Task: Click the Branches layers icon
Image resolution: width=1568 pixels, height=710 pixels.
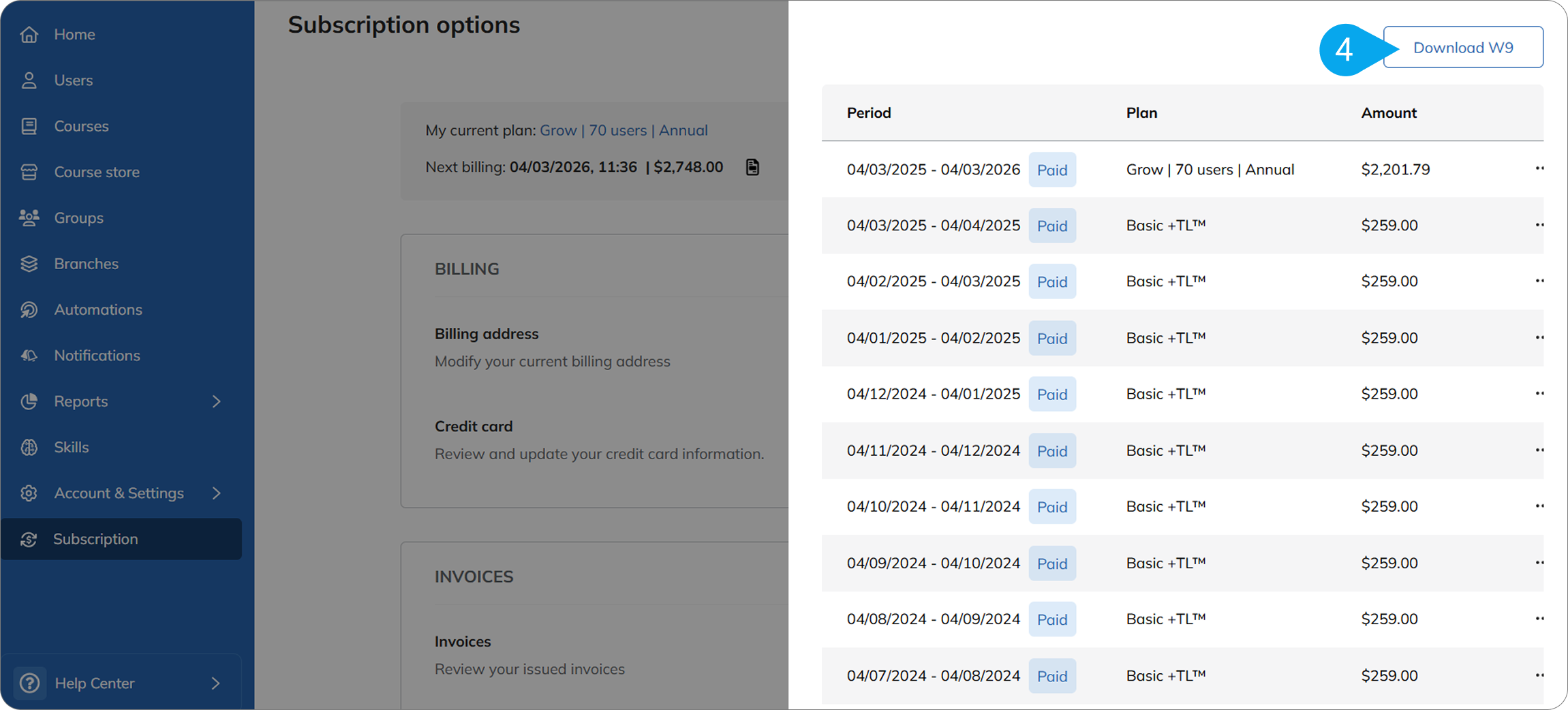Action: 29,264
